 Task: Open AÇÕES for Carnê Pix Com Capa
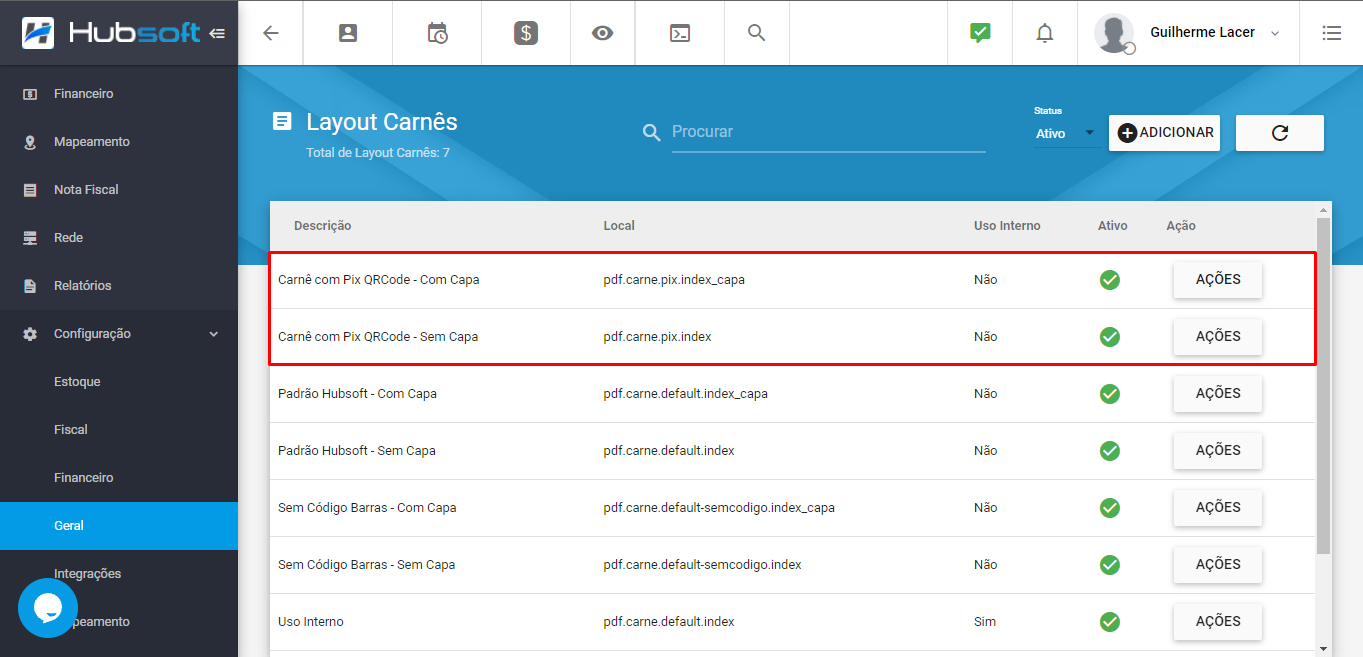(1218, 280)
